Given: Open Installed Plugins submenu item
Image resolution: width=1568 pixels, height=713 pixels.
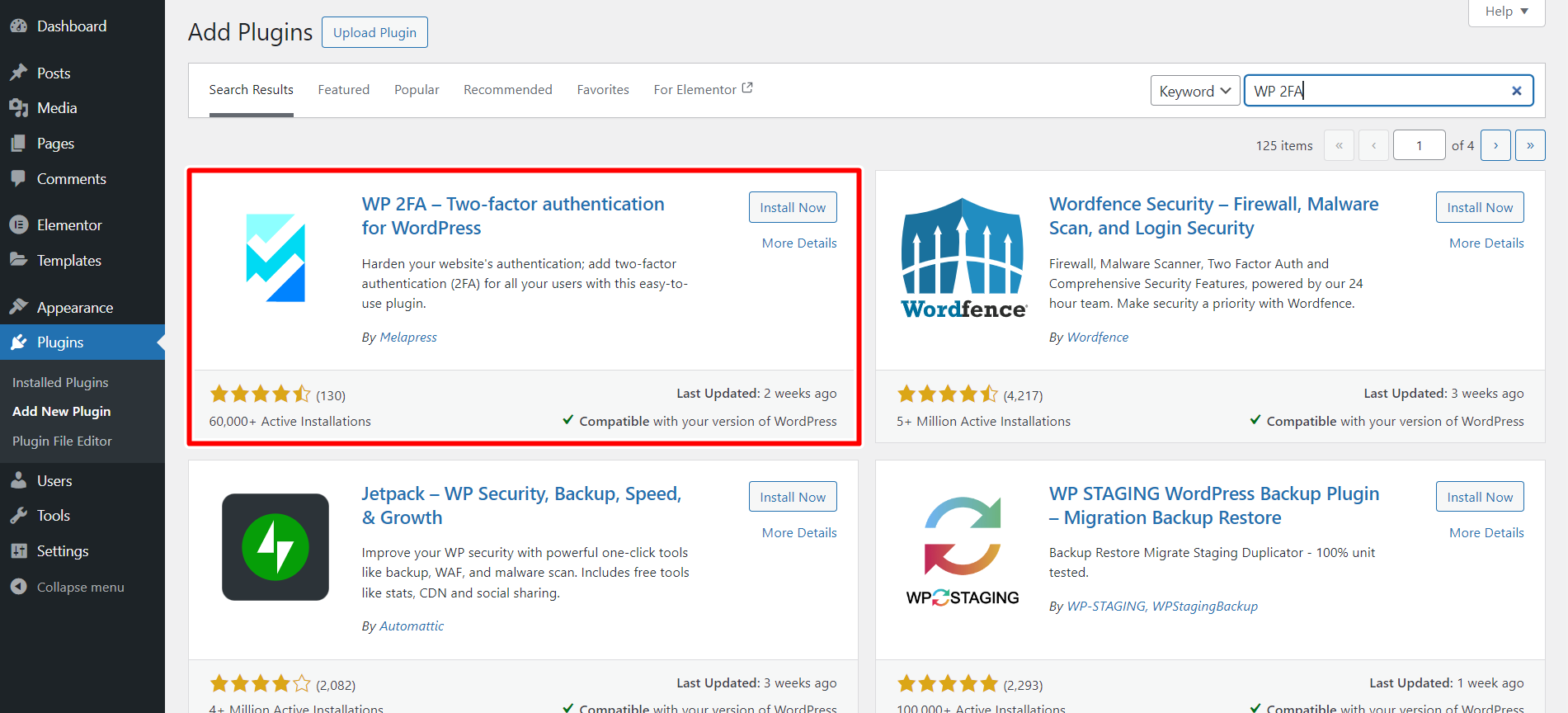Looking at the screenshot, I should [x=60, y=383].
